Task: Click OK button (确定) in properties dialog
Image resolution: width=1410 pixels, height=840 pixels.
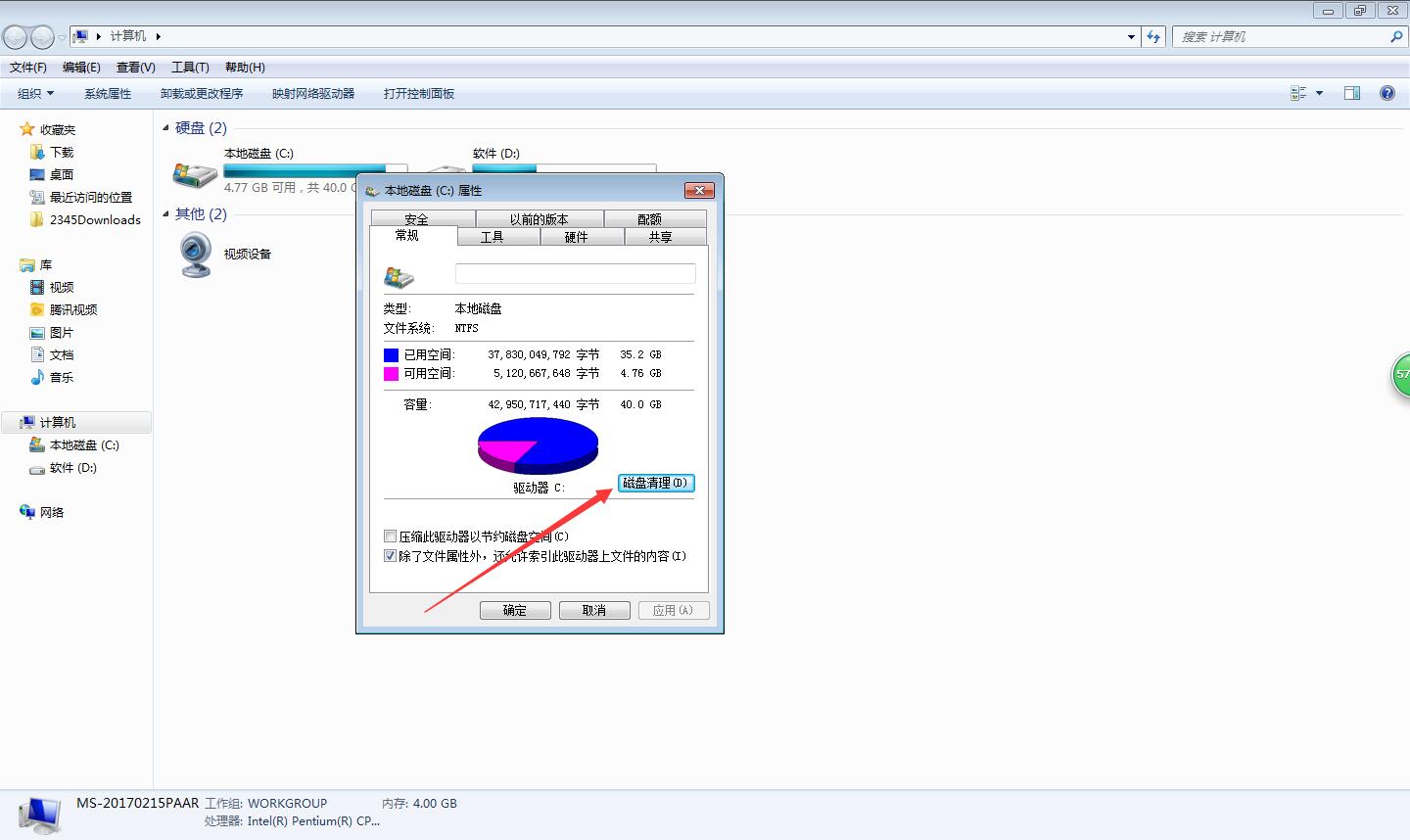Action: click(x=515, y=610)
